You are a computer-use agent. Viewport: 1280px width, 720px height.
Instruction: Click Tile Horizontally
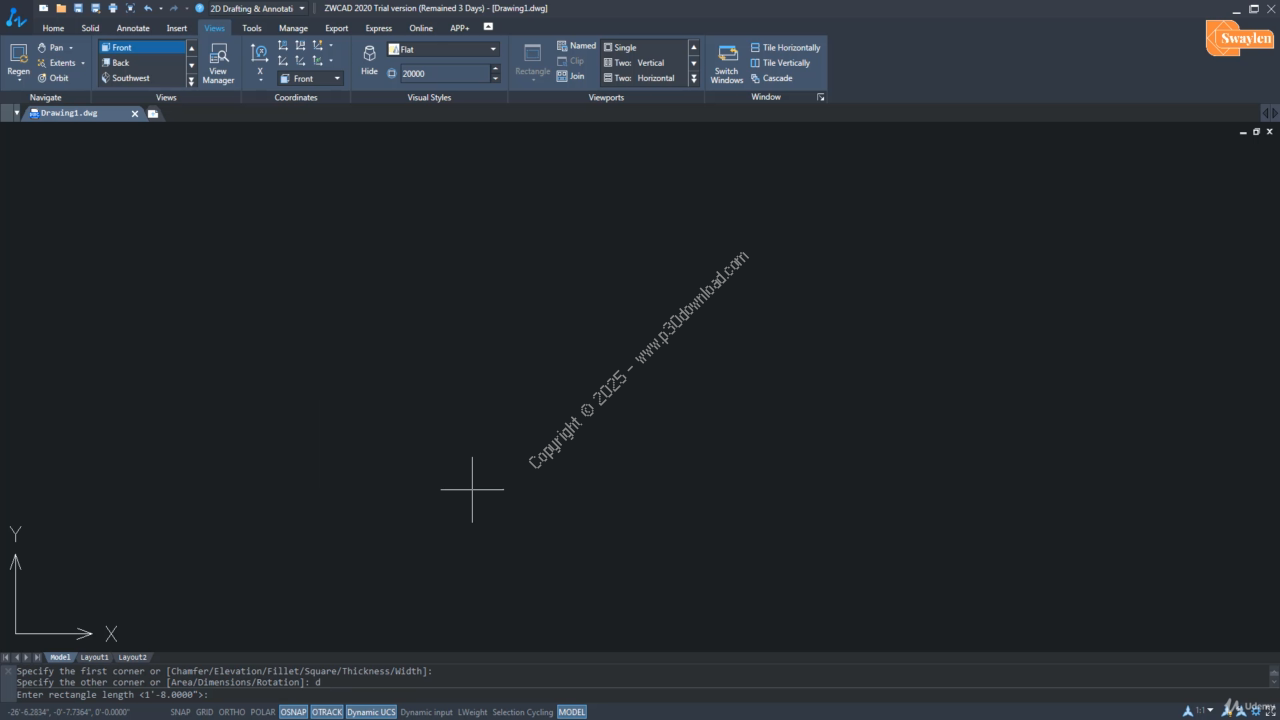(785, 47)
